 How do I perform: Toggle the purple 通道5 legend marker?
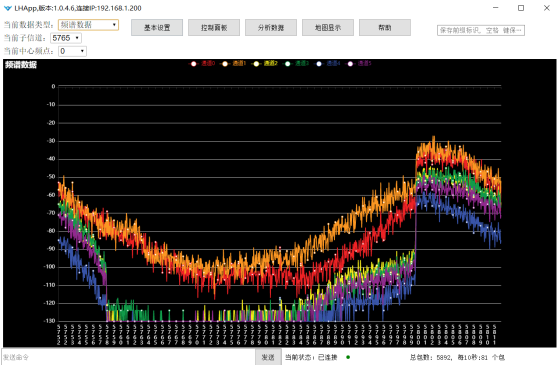[350, 64]
